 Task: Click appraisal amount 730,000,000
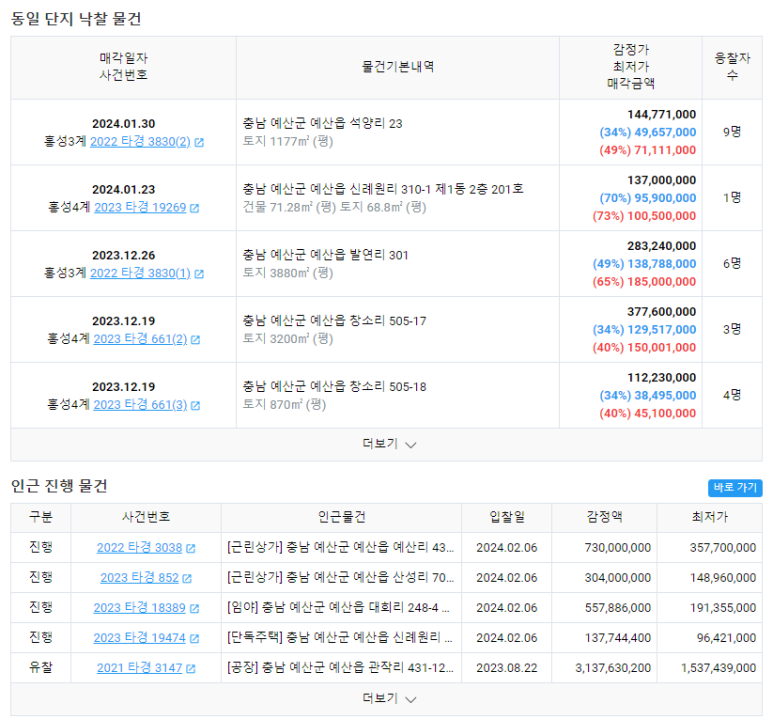(x=618, y=547)
